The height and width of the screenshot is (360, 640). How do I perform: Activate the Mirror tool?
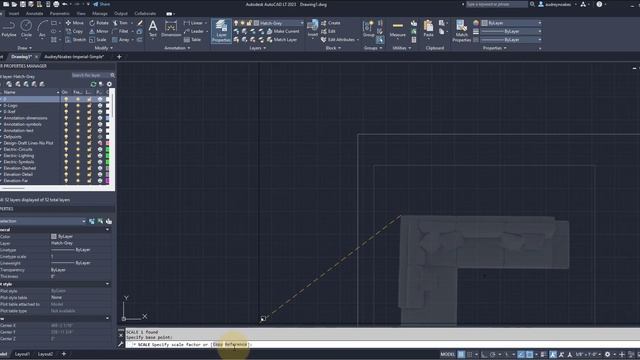pyautogui.click(x=99, y=31)
